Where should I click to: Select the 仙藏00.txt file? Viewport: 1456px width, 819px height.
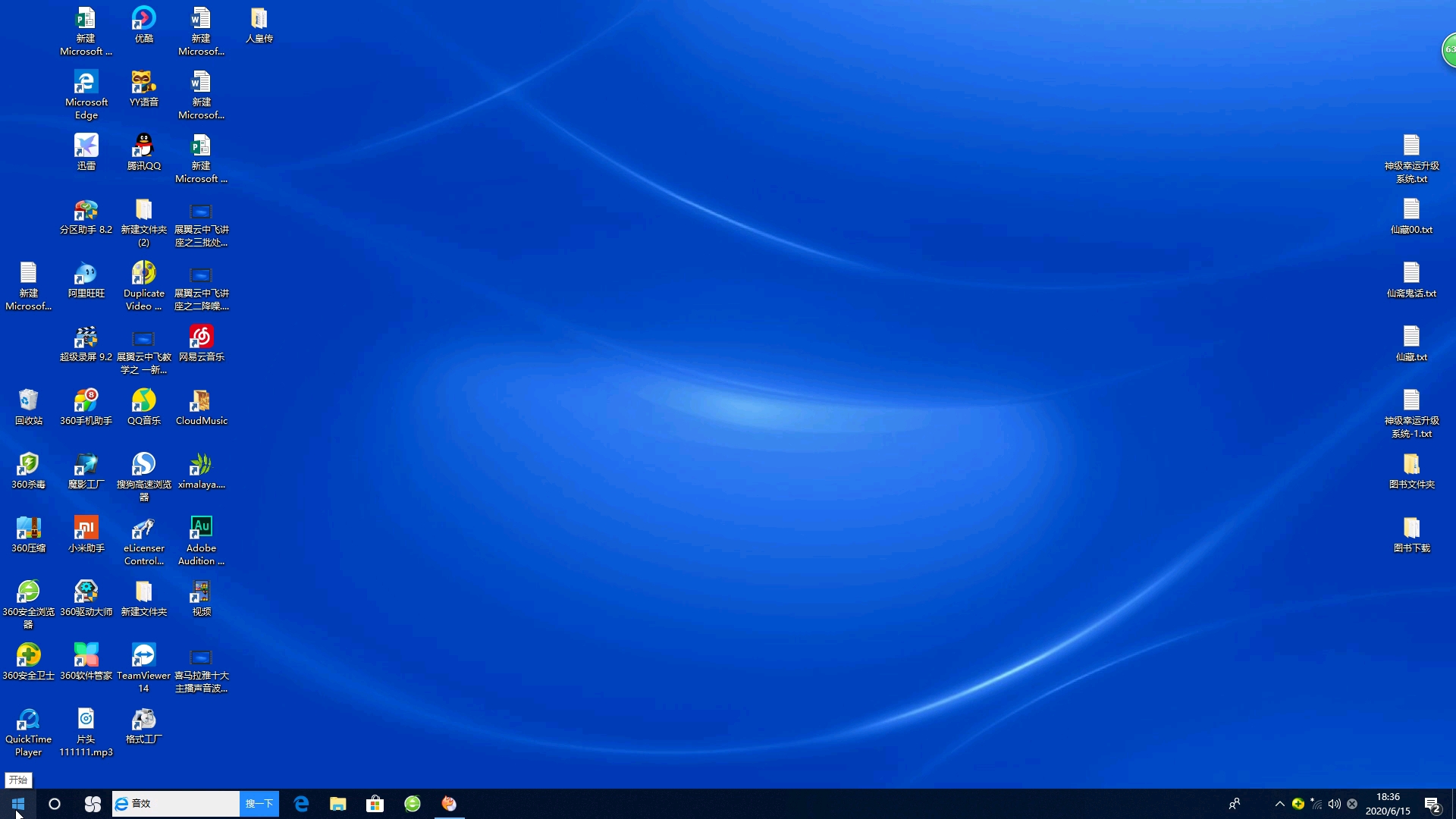click(1411, 215)
